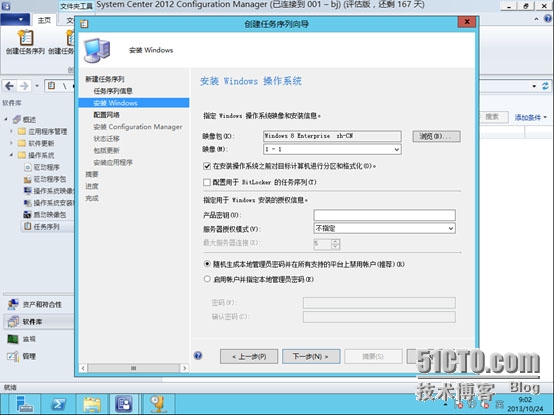Image resolution: width=554 pixels, height=415 pixels.
Task: Open the 软件更新 folder
Action: [x=36, y=143]
